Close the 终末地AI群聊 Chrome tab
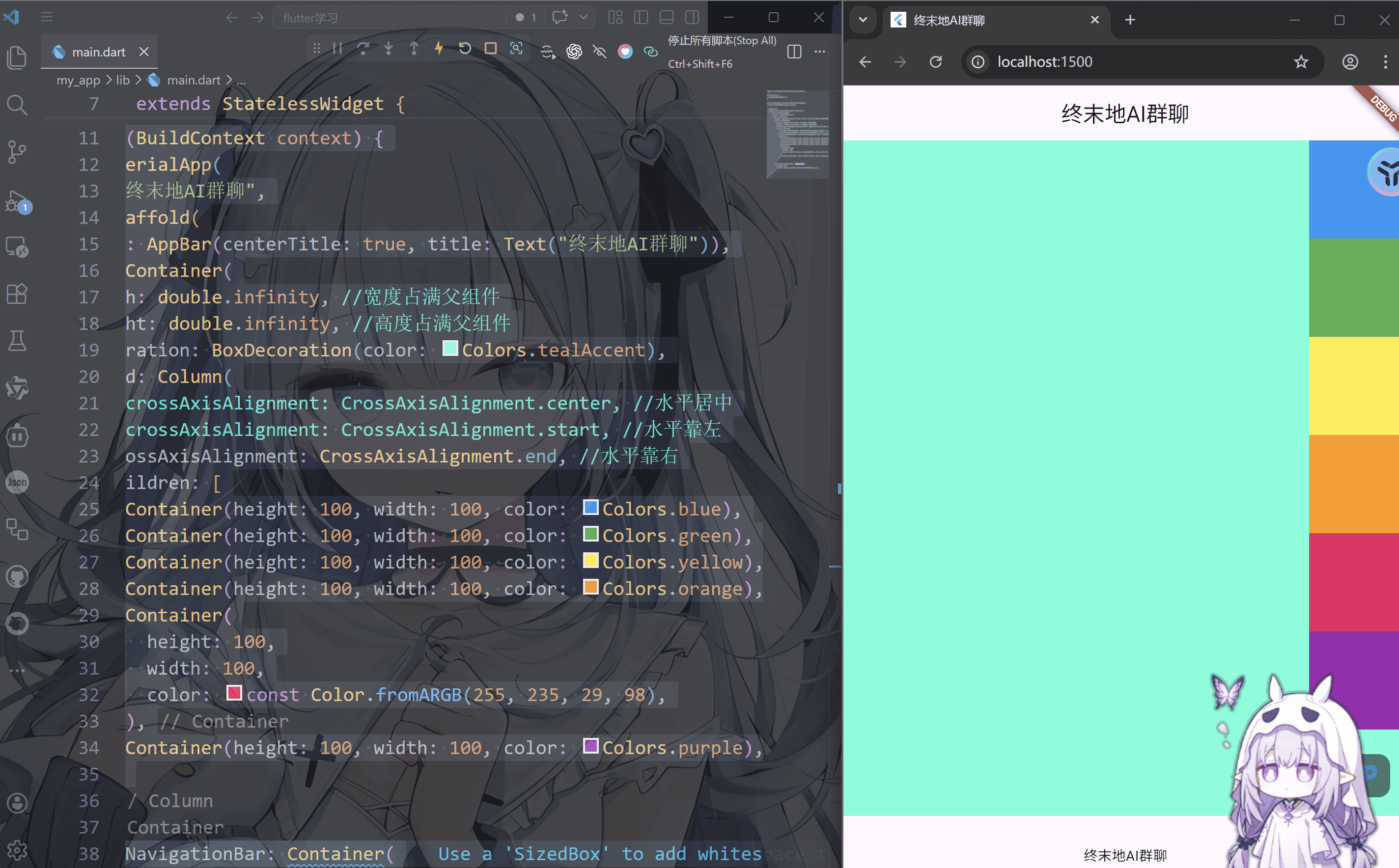The width and height of the screenshot is (1399, 868). click(1094, 20)
